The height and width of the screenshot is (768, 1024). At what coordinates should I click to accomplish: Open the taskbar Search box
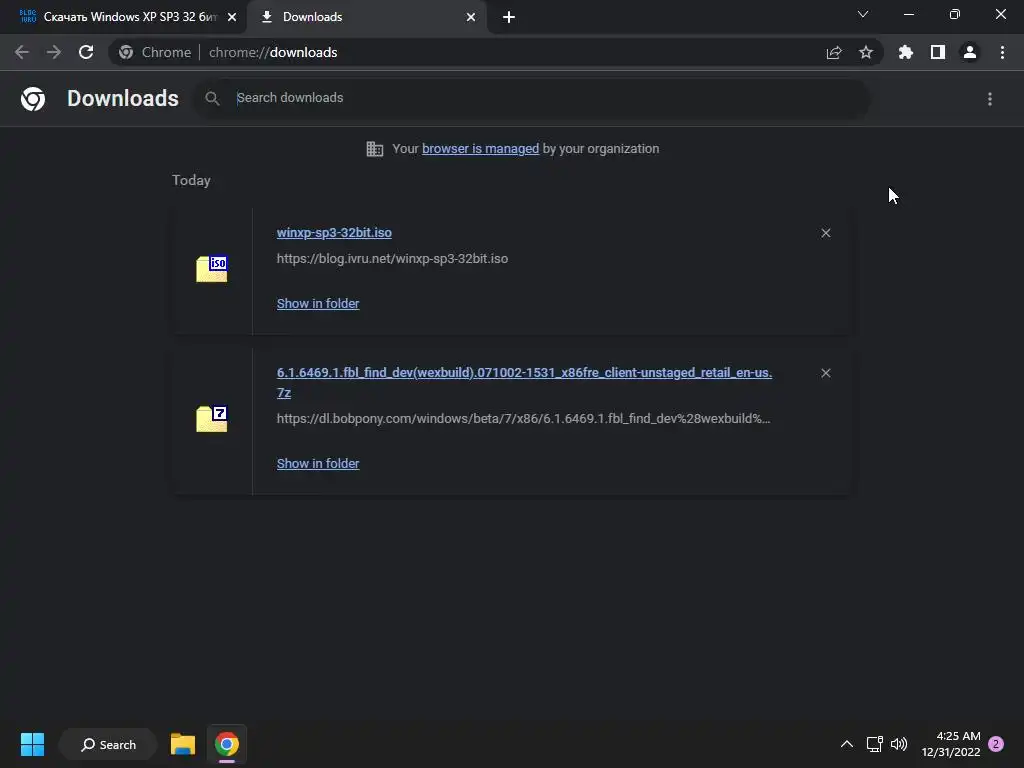click(108, 744)
